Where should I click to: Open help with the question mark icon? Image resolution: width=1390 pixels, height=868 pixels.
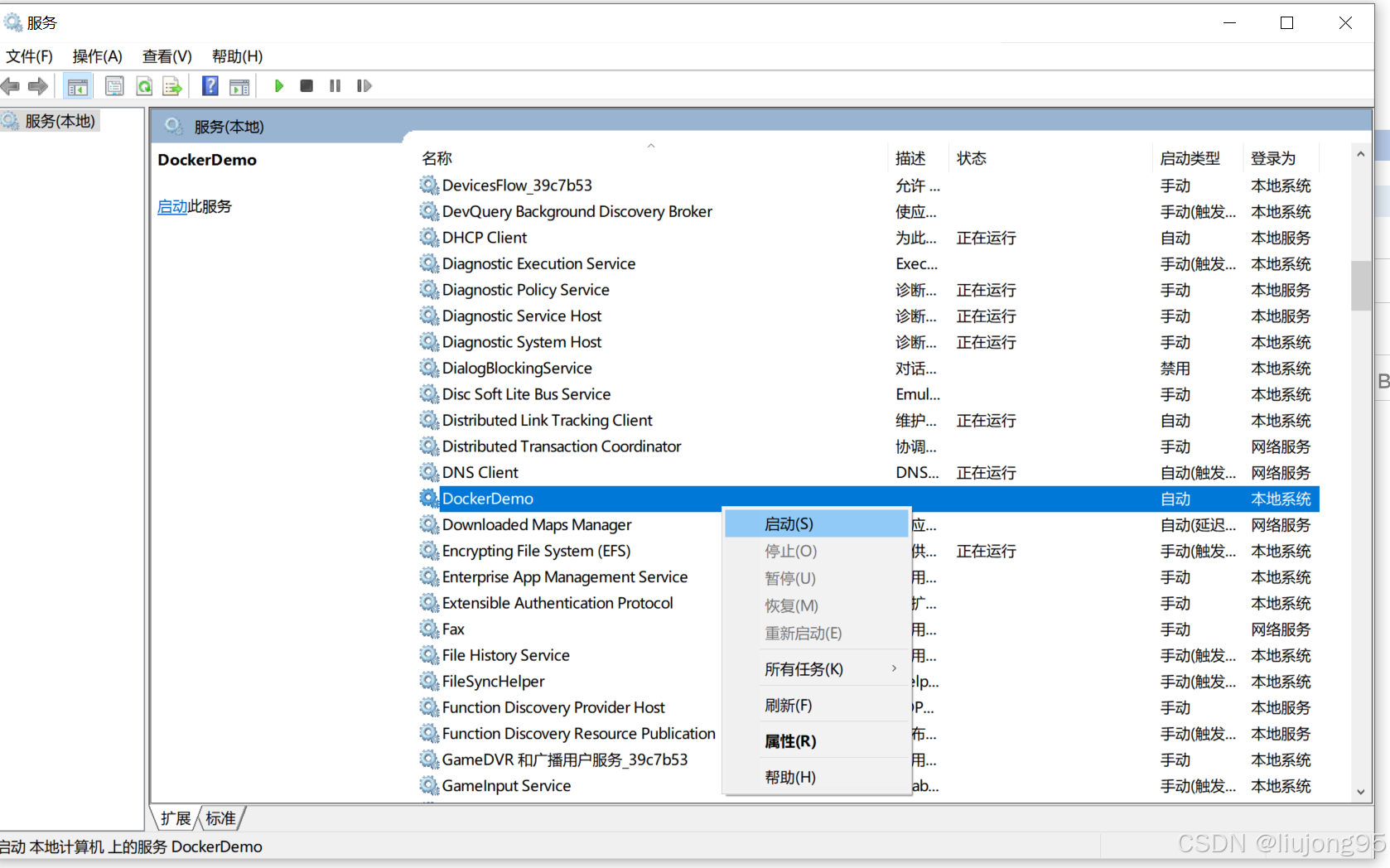point(210,85)
